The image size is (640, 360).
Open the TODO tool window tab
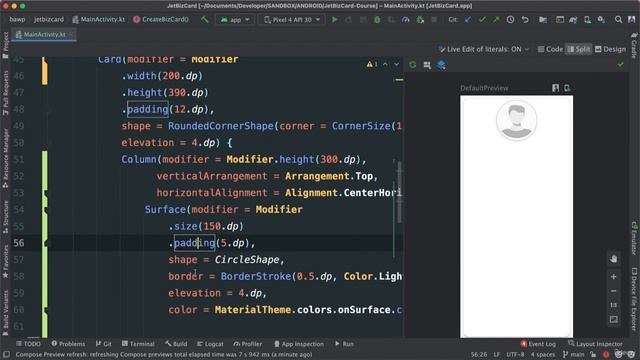[x=29, y=344]
